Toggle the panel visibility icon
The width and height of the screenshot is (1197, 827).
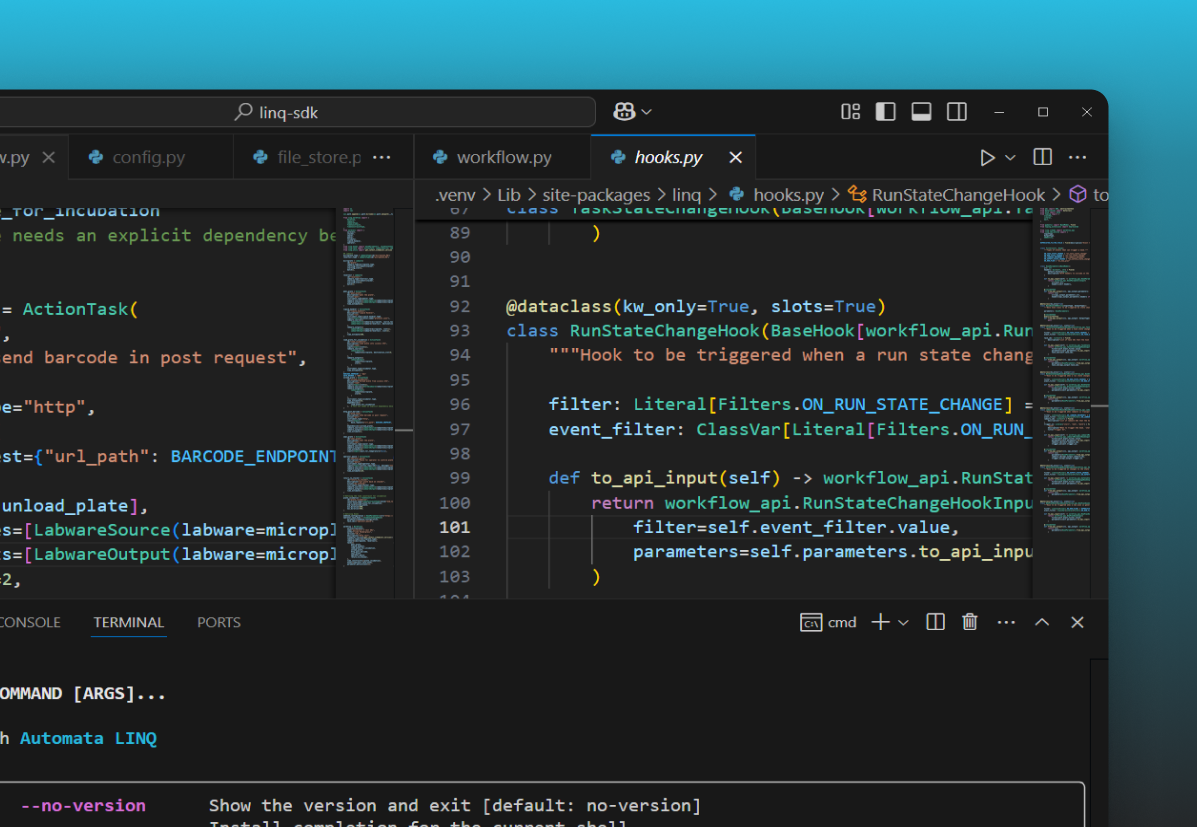coord(921,111)
